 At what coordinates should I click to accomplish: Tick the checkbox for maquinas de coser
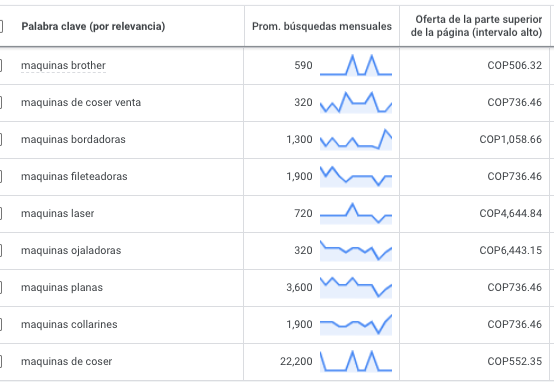(1, 362)
